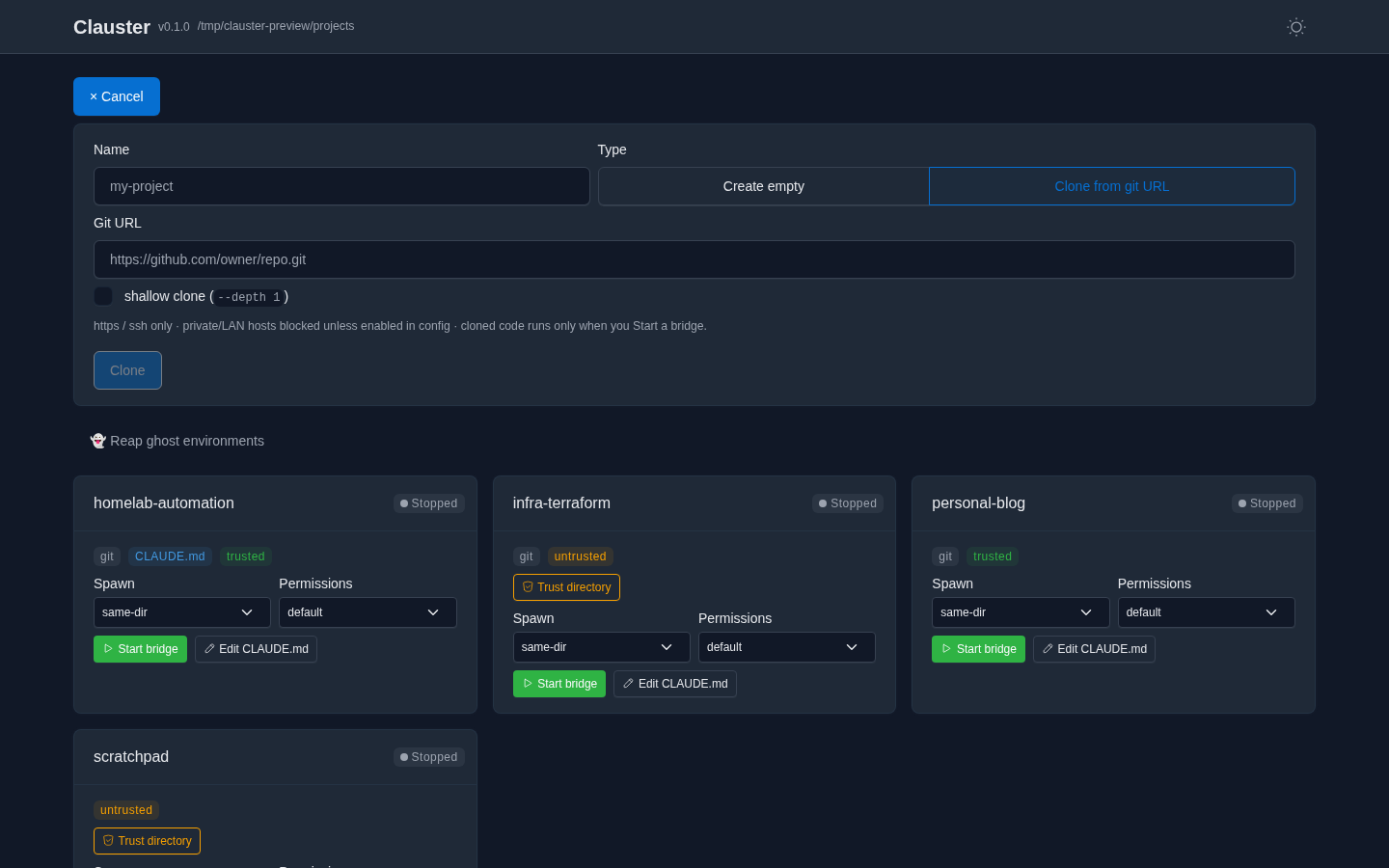Click the CLAUDE.md tag on homelab-automation
Screen dimensions: 1389x868
[x=170, y=556]
